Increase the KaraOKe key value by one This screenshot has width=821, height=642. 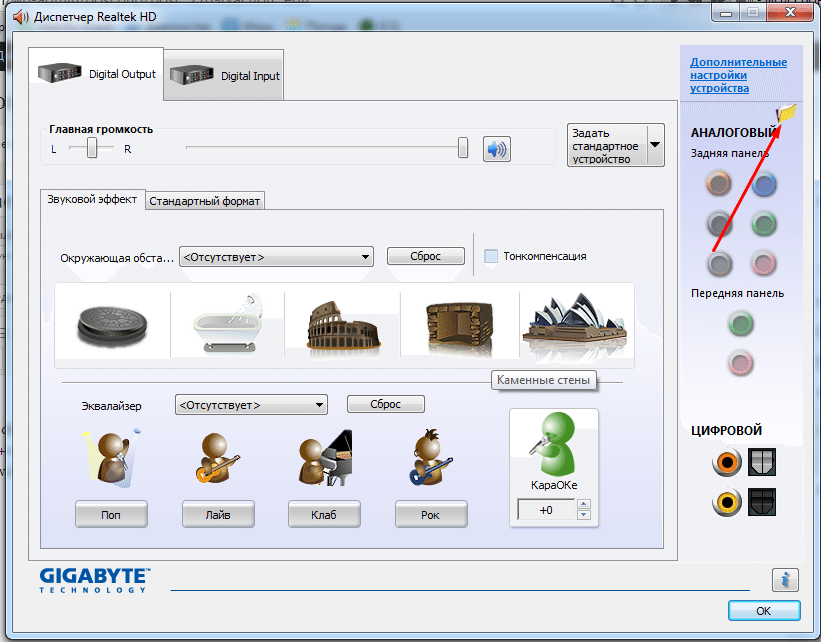coord(584,504)
